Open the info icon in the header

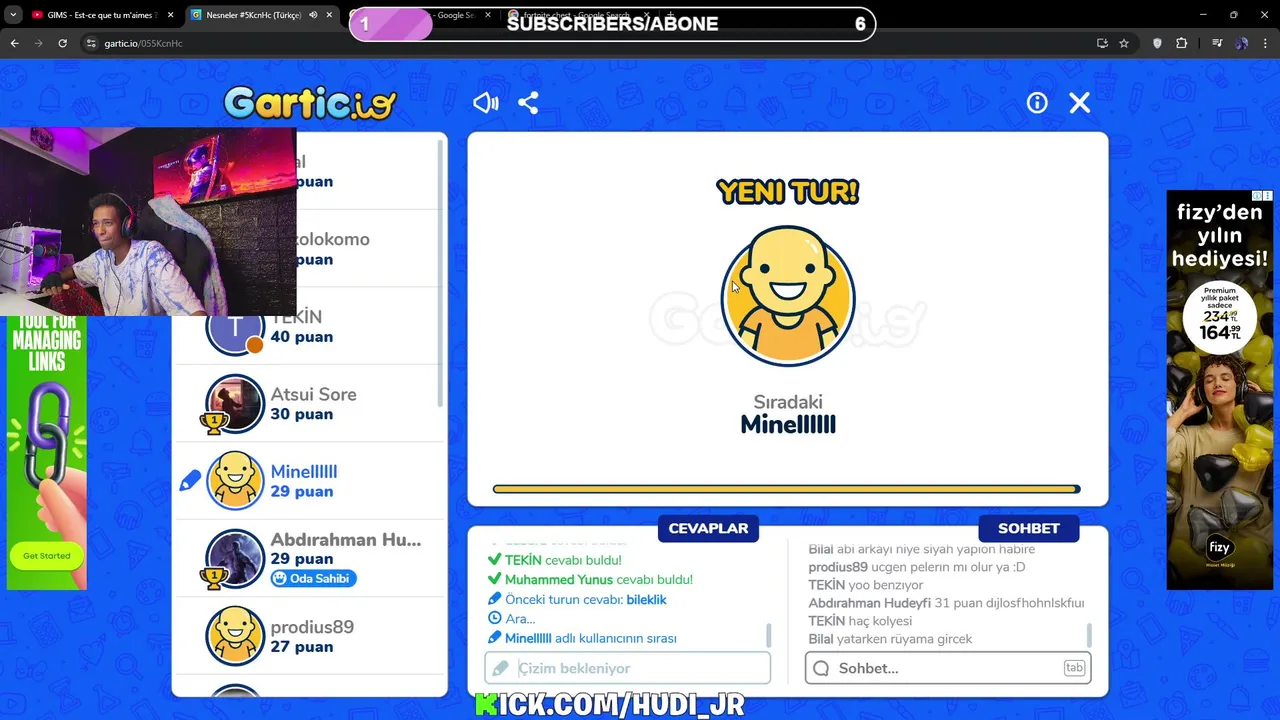[x=1037, y=103]
